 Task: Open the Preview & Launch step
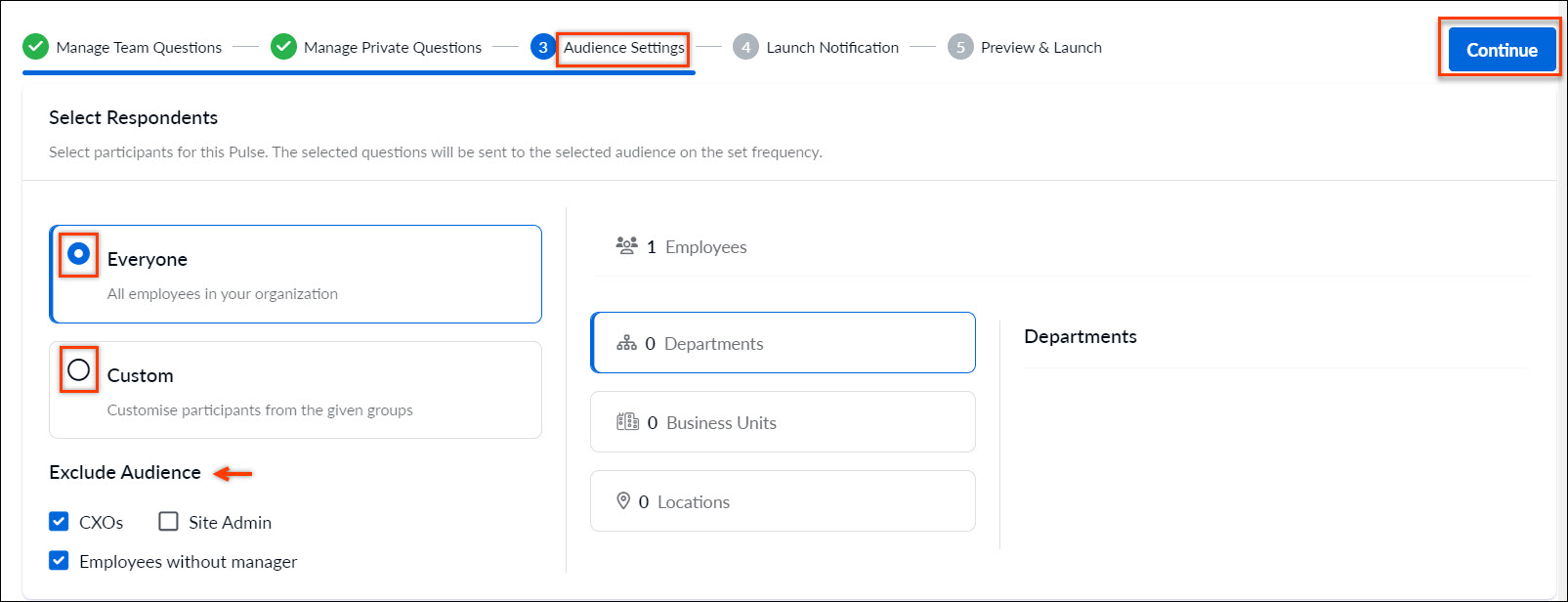tap(1041, 47)
